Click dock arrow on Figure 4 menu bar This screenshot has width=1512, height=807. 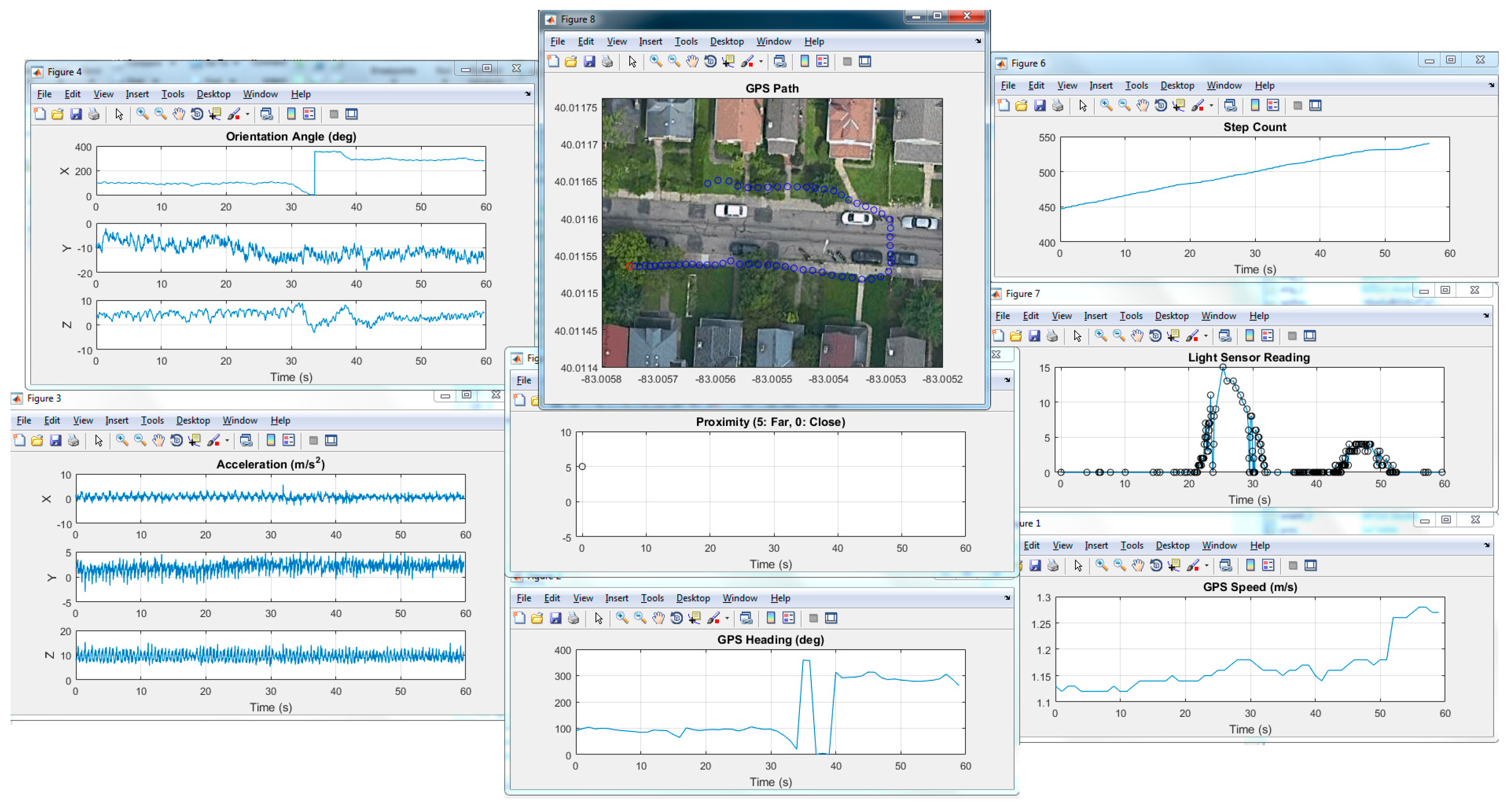[x=528, y=93]
